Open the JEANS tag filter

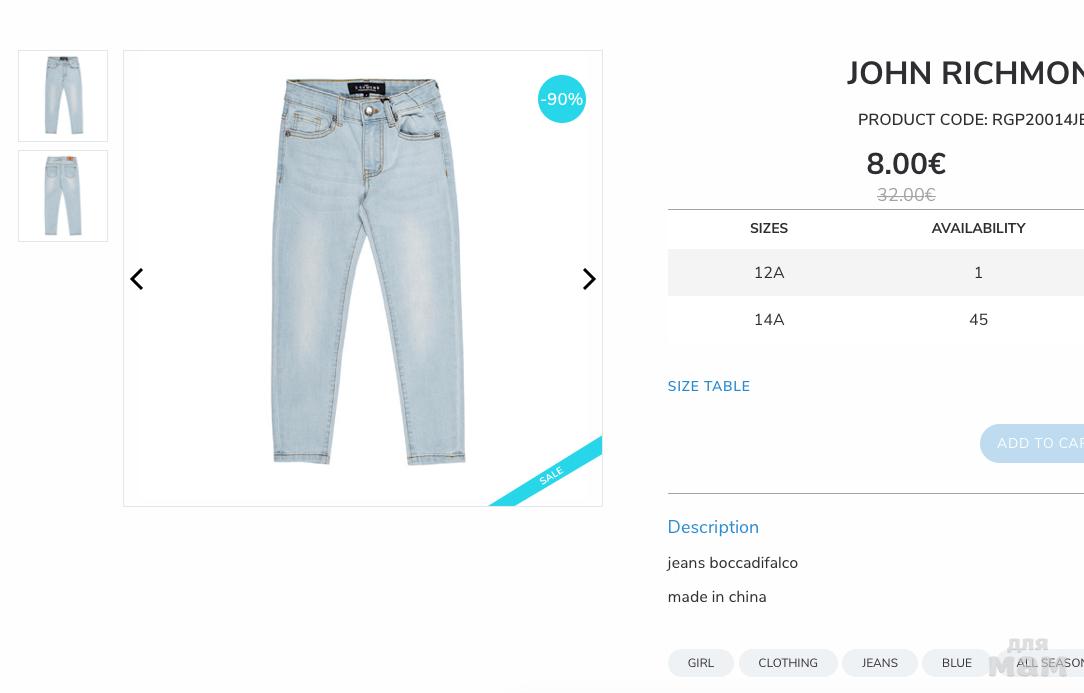[880, 663]
